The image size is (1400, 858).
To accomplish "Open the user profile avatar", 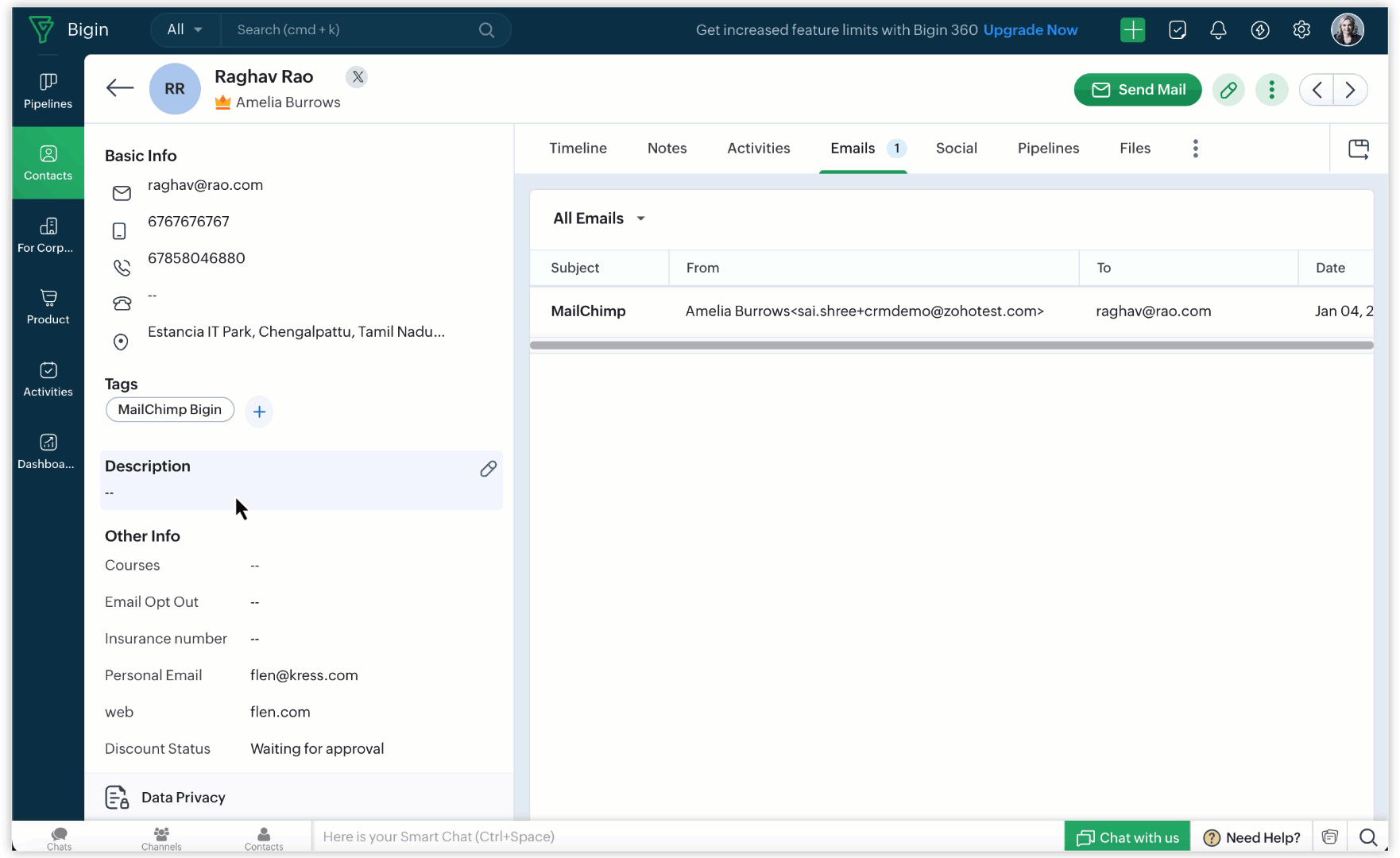I will 1348,30.
